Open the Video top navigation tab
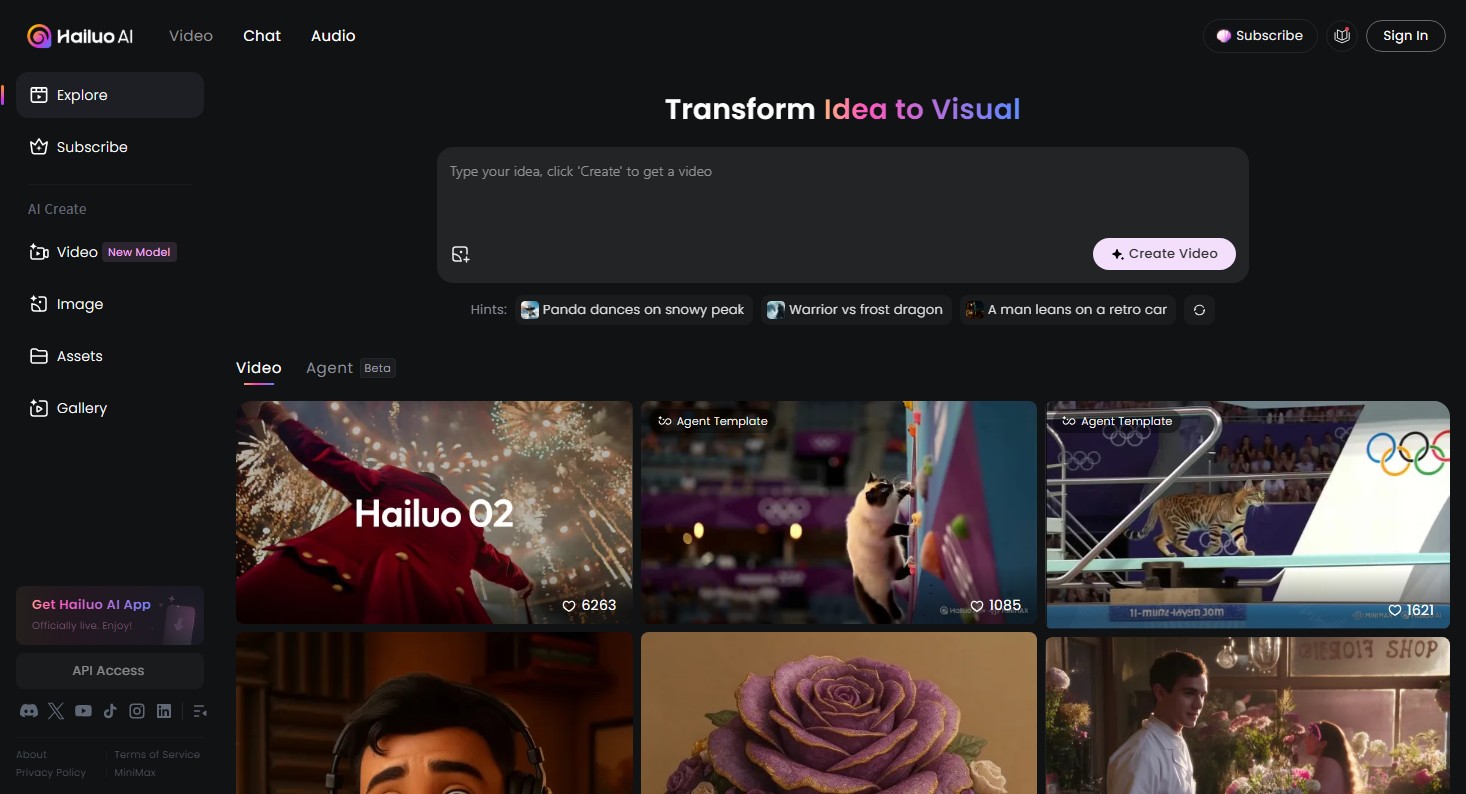Image resolution: width=1466 pixels, height=794 pixels. coord(191,36)
